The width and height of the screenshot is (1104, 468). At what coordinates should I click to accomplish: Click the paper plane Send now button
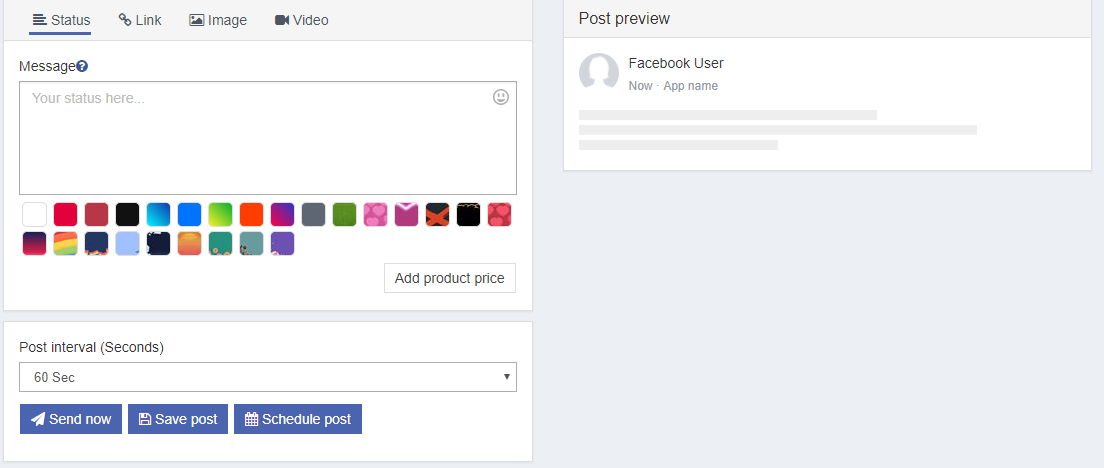(x=71, y=419)
